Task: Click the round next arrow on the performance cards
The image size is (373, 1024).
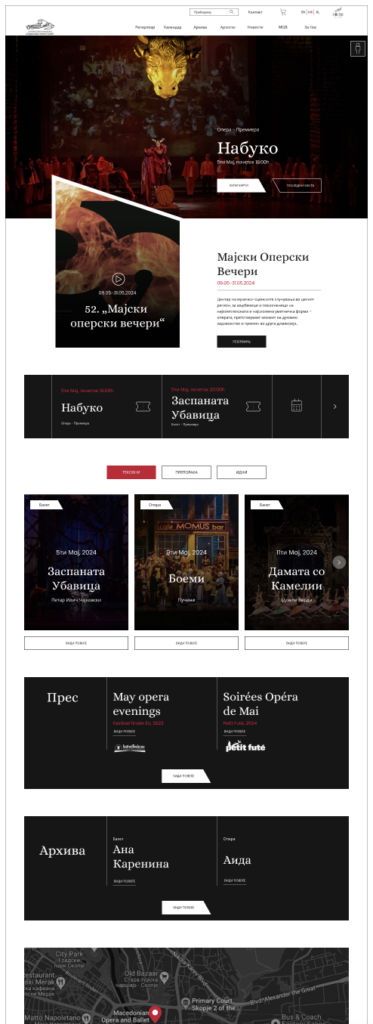Action: [339, 562]
